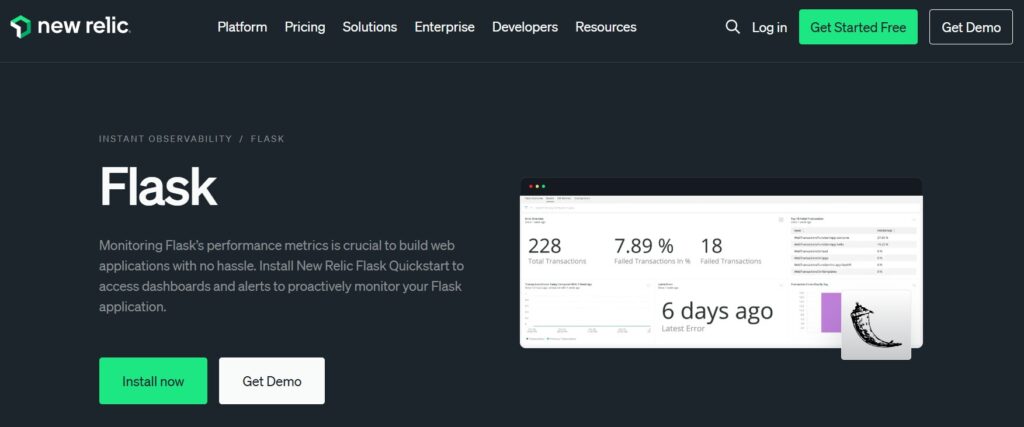Expand the Solutions menu

tap(370, 27)
